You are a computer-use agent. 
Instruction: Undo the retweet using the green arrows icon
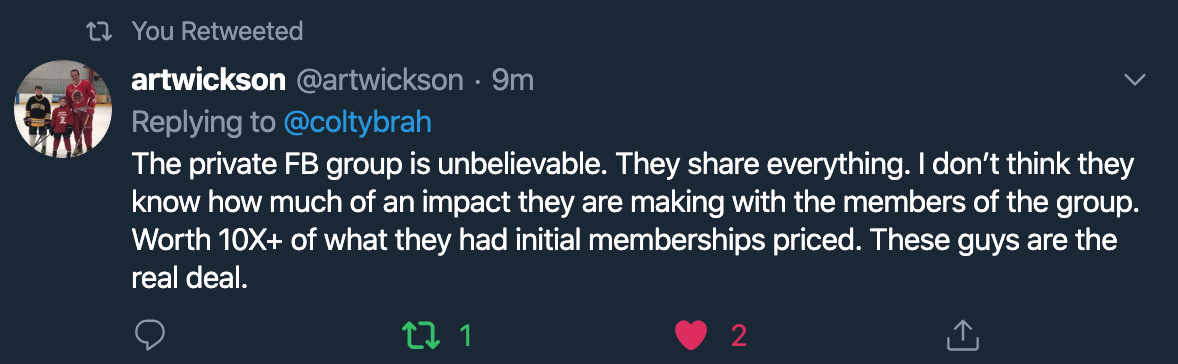click(422, 335)
